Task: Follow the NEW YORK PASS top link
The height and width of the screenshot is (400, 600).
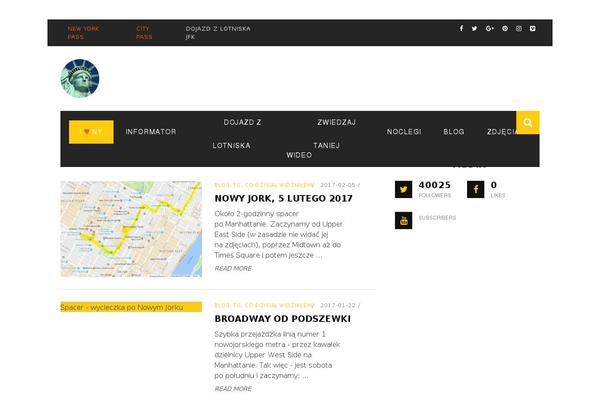Action: pos(83,33)
